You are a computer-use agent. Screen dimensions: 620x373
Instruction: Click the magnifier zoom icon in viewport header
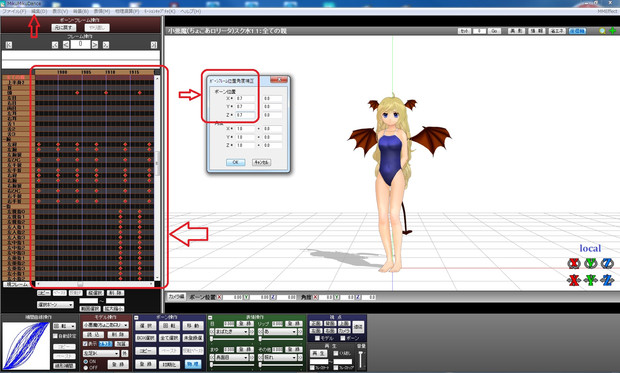[602, 31]
